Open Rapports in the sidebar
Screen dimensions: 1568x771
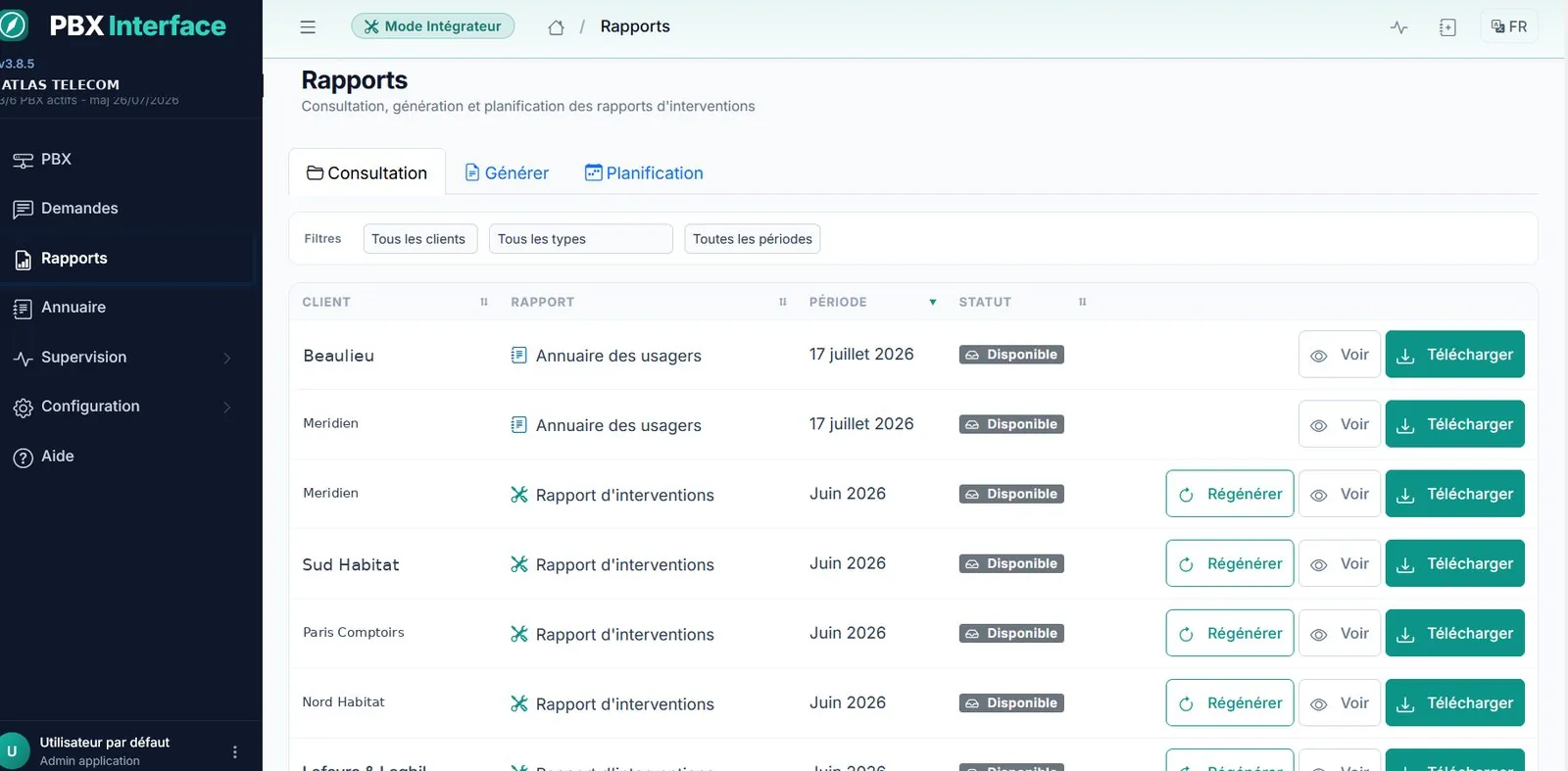pyautogui.click(x=127, y=259)
